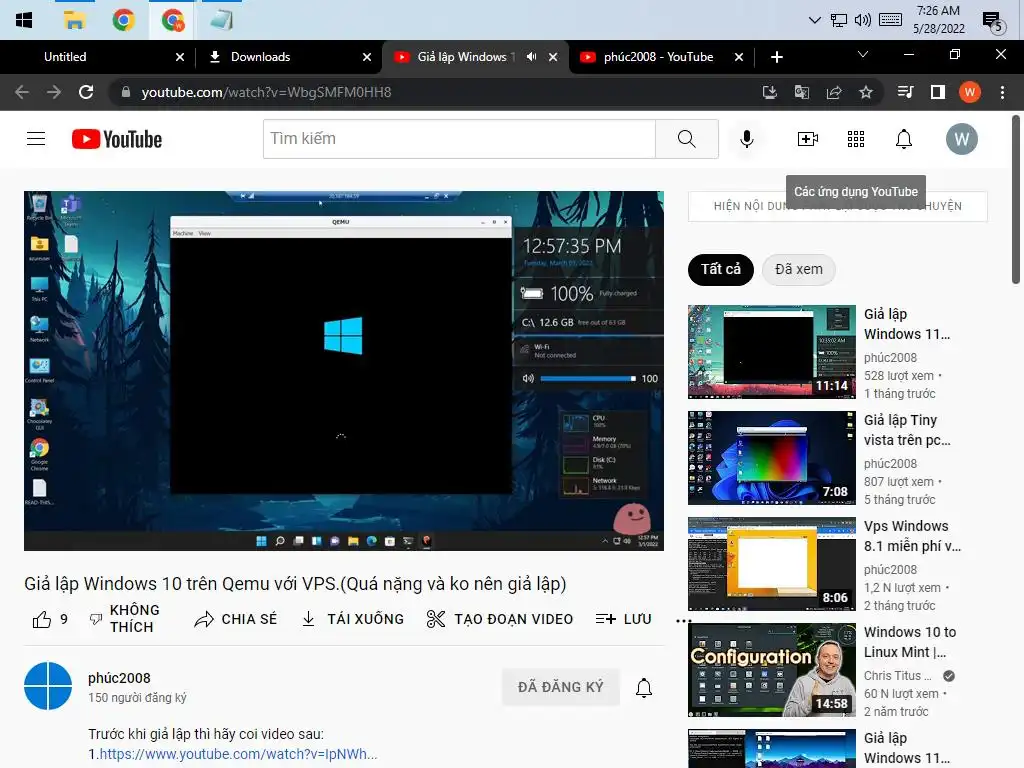Screen dimensions: 1024x768
Task: Go back in browser history
Action: (22, 92)
